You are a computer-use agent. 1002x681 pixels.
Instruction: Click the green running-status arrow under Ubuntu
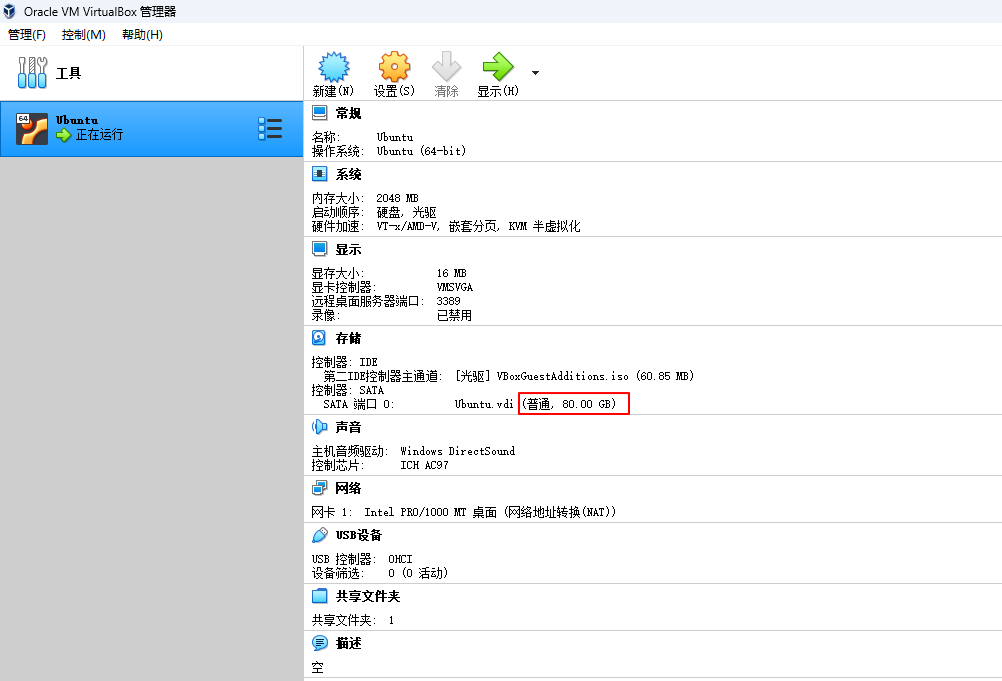(63, 135)
